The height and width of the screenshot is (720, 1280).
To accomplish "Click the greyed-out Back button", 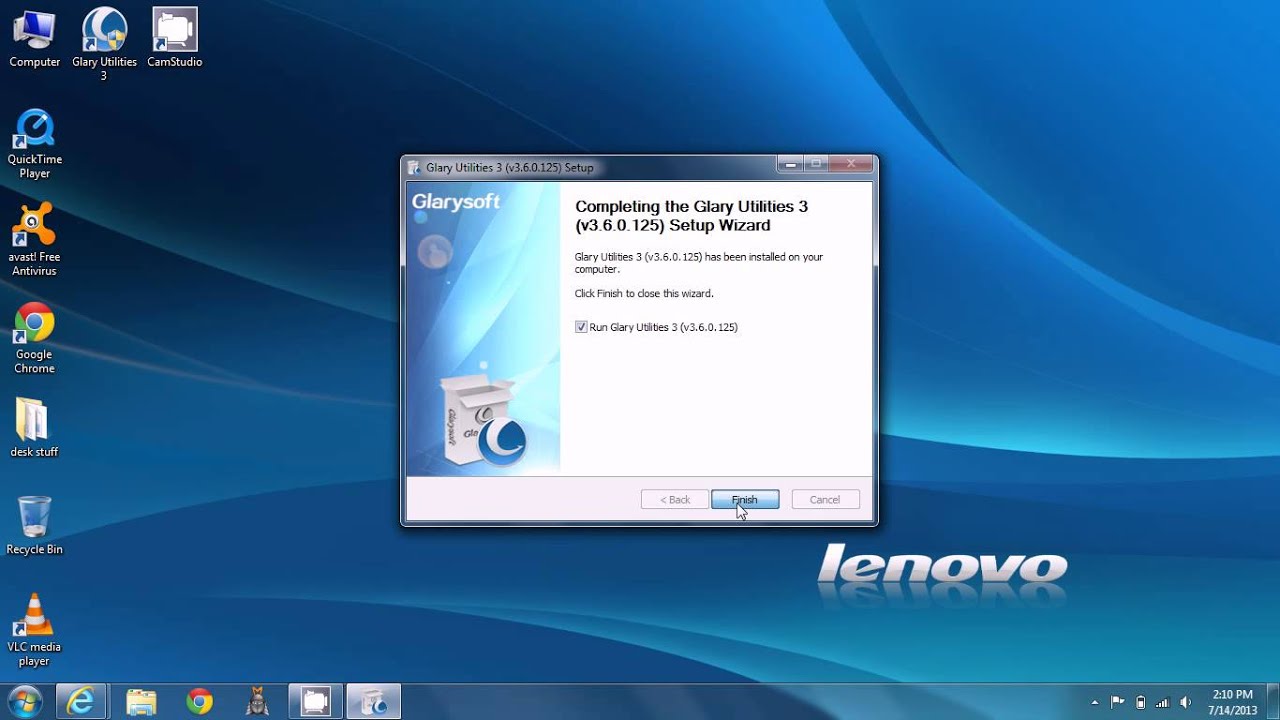I will (x=675, y=499).
